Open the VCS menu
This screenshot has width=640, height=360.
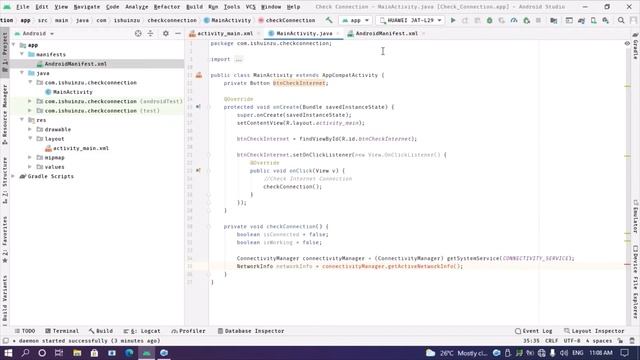[x=251, y=7]
